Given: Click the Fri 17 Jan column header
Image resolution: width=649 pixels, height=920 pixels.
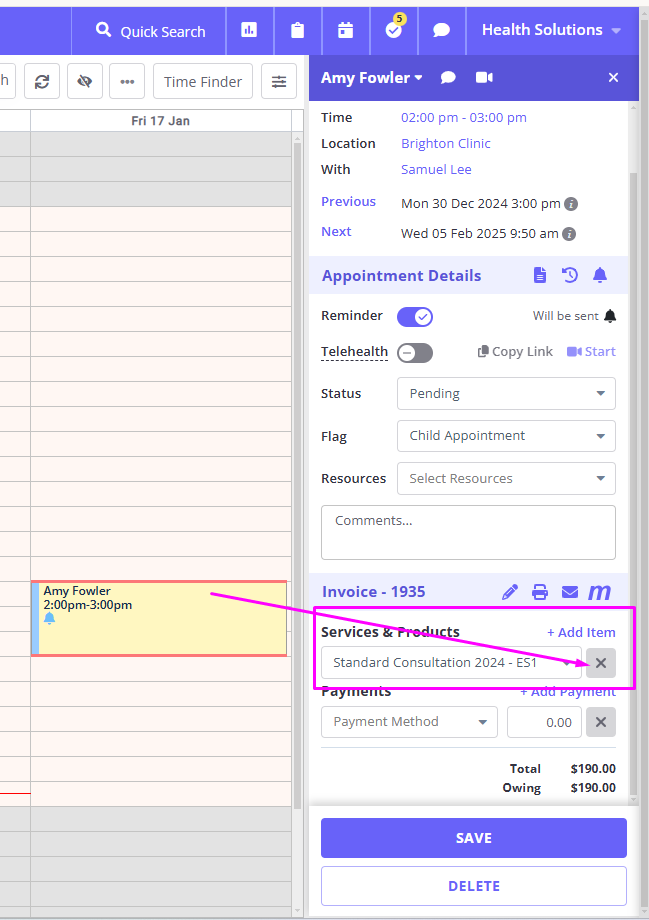Looking at the screenshot, I should tap(160, 121).
